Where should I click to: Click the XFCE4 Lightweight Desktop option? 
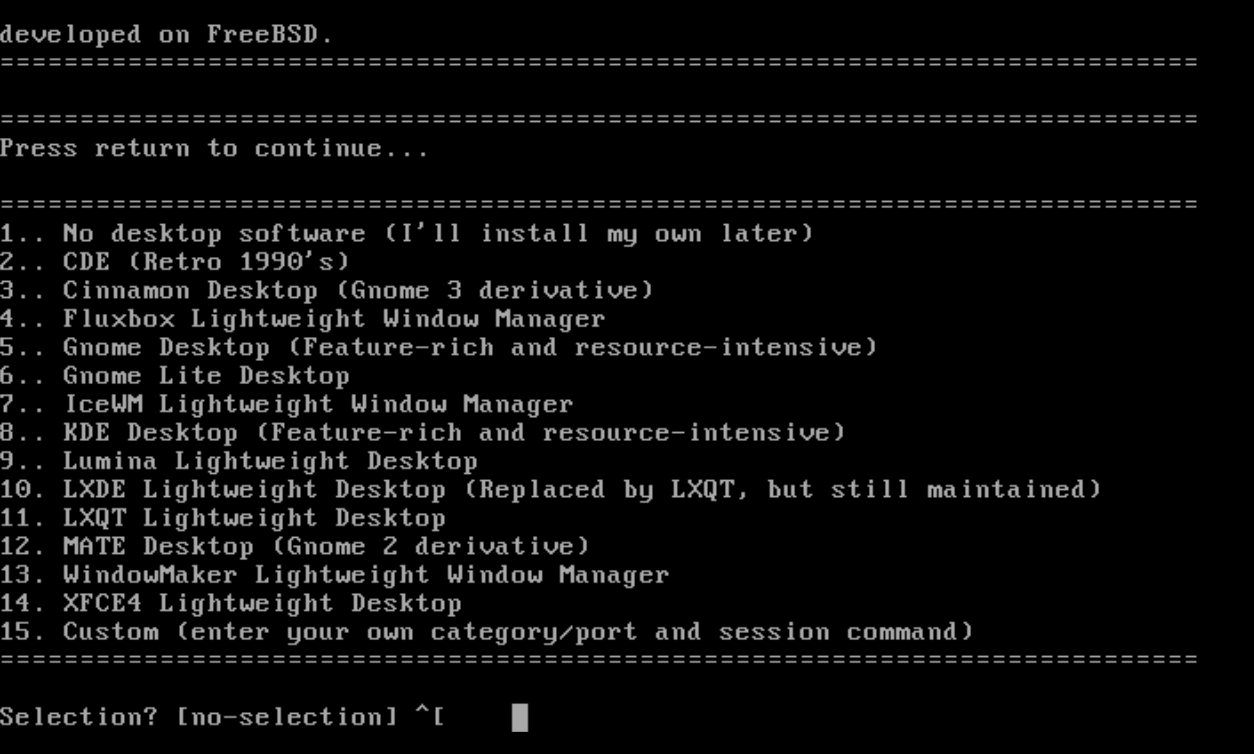click(x=230, y=603)
